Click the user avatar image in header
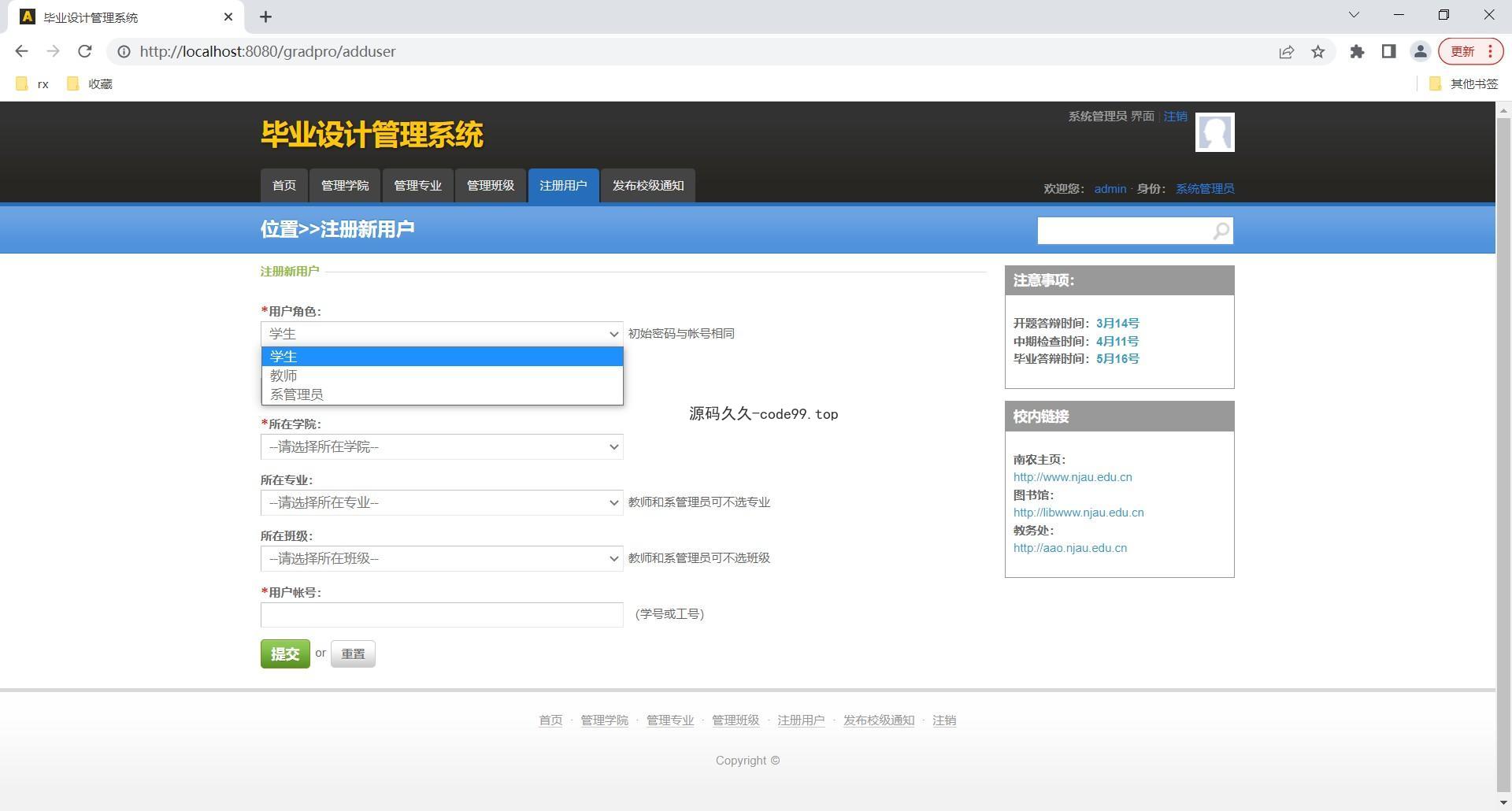The height and width of the screenshot is (811, 1512). point(1214,132)
